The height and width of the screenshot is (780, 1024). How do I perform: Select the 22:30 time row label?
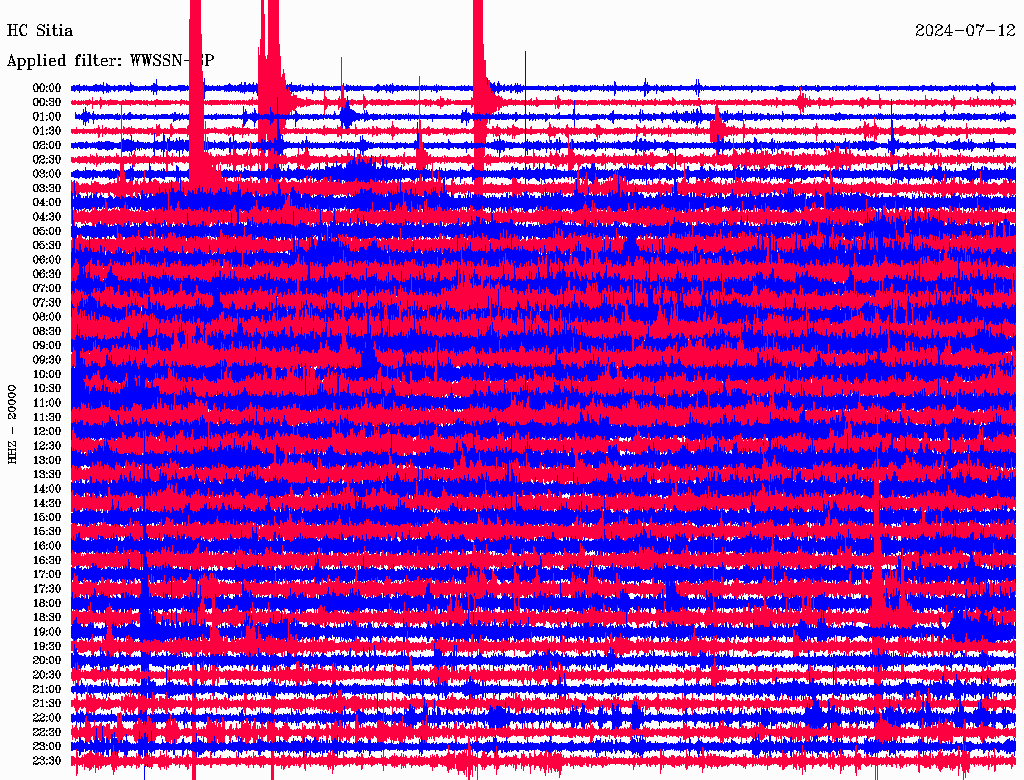pyautogui.click(x=47, y=732)
